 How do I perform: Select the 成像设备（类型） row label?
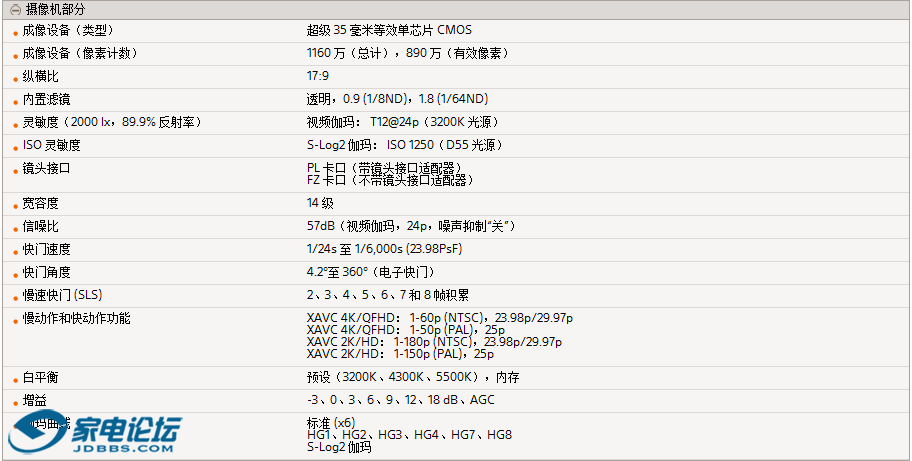pyautogui.click(x=68, y=30)
